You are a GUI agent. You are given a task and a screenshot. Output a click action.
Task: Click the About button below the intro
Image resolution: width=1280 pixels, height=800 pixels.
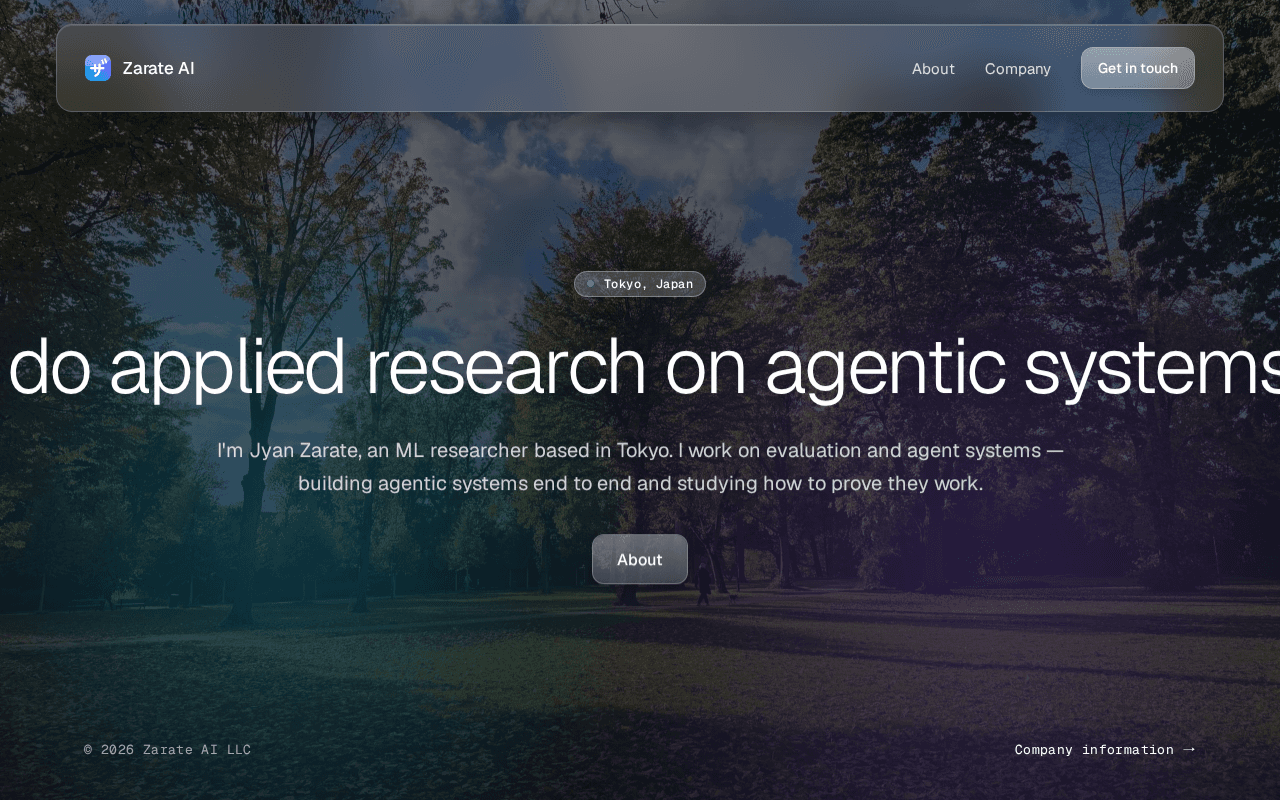pyautogui.click(x=640, y=559)
